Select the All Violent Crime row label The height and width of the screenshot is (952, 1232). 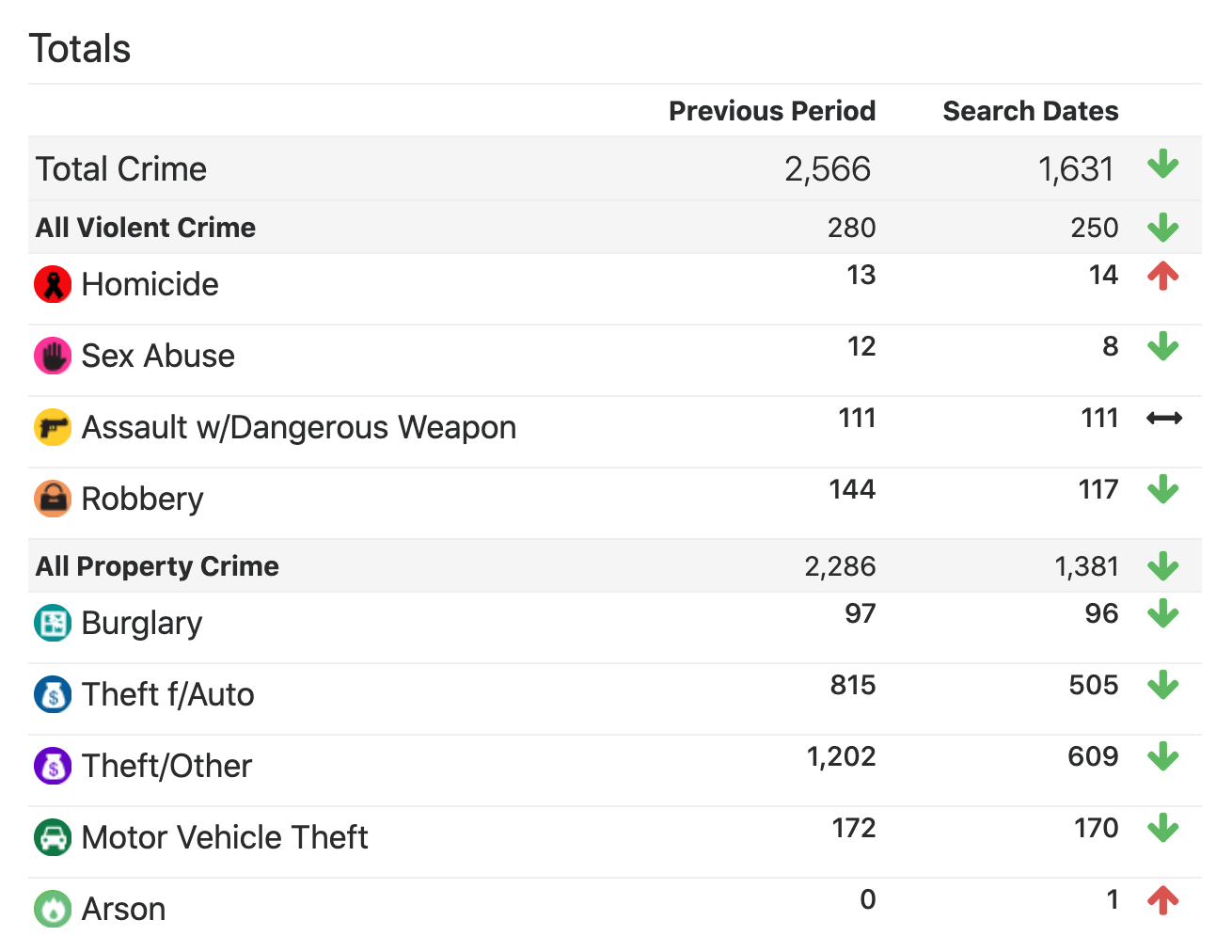coord(146,228)
